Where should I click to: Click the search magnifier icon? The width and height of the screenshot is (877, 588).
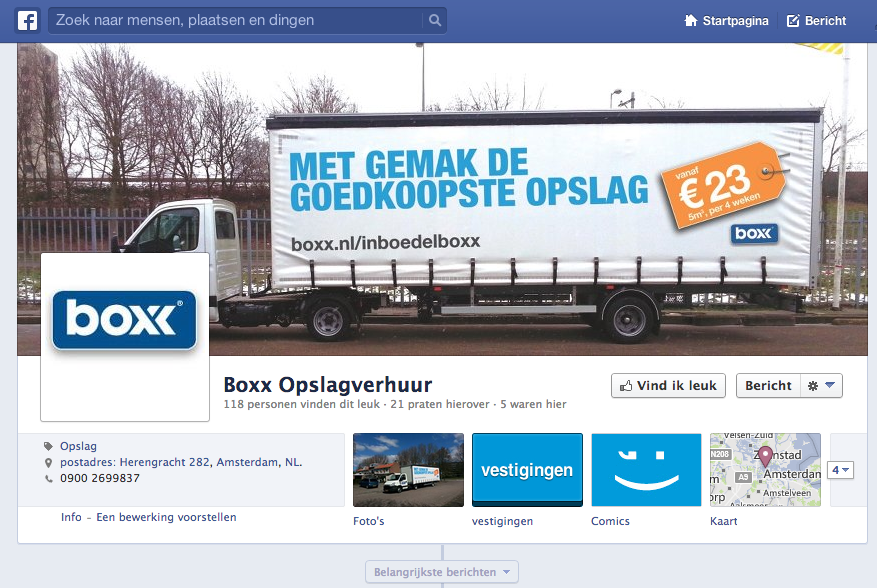(435, 21)
